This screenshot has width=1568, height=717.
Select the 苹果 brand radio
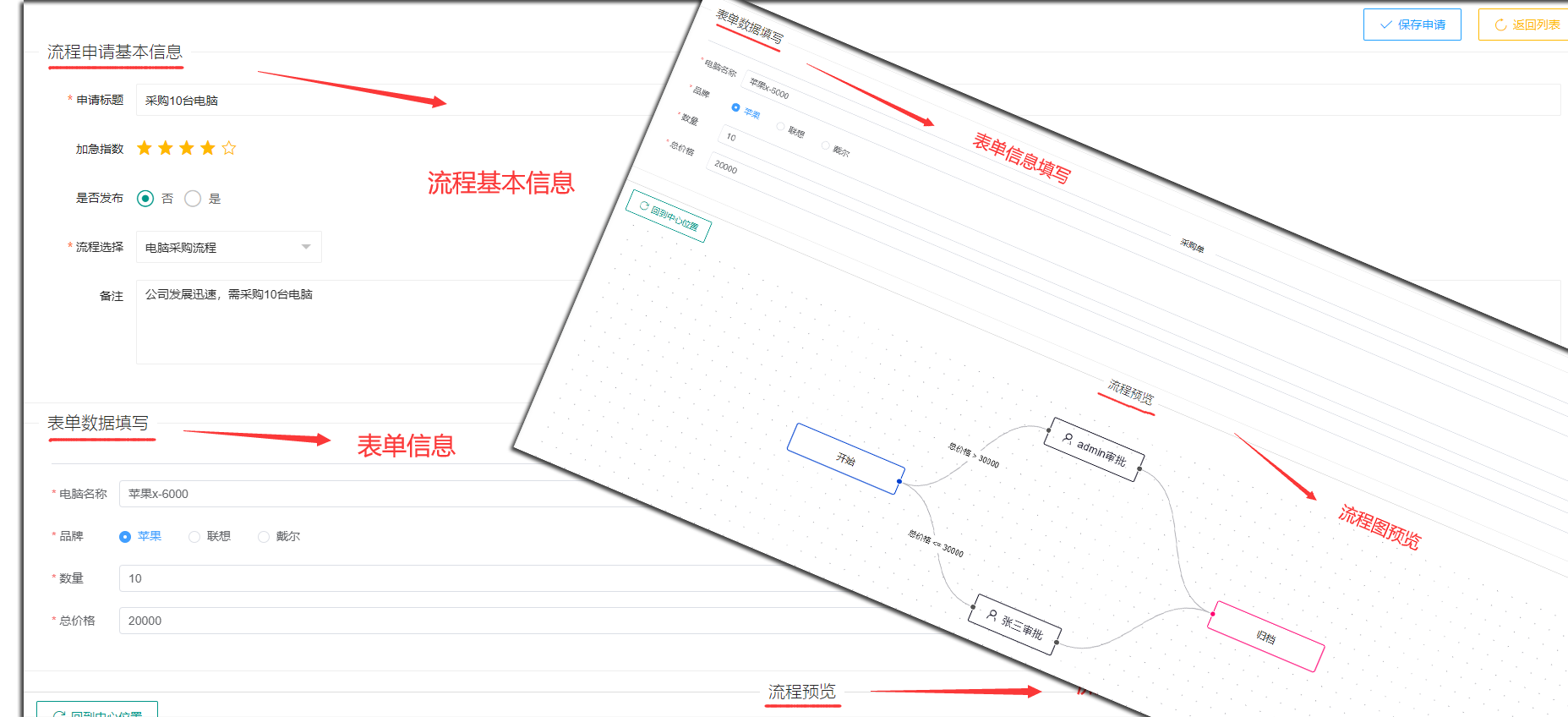125,536
